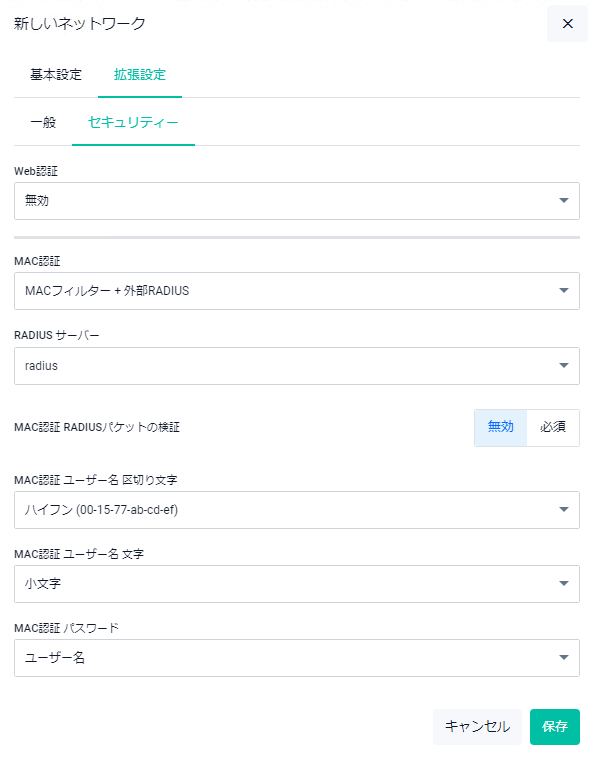This screenshot has width=594, height=759.
Task: Switch to the 基本設定 tab
Action: (56, 75)
